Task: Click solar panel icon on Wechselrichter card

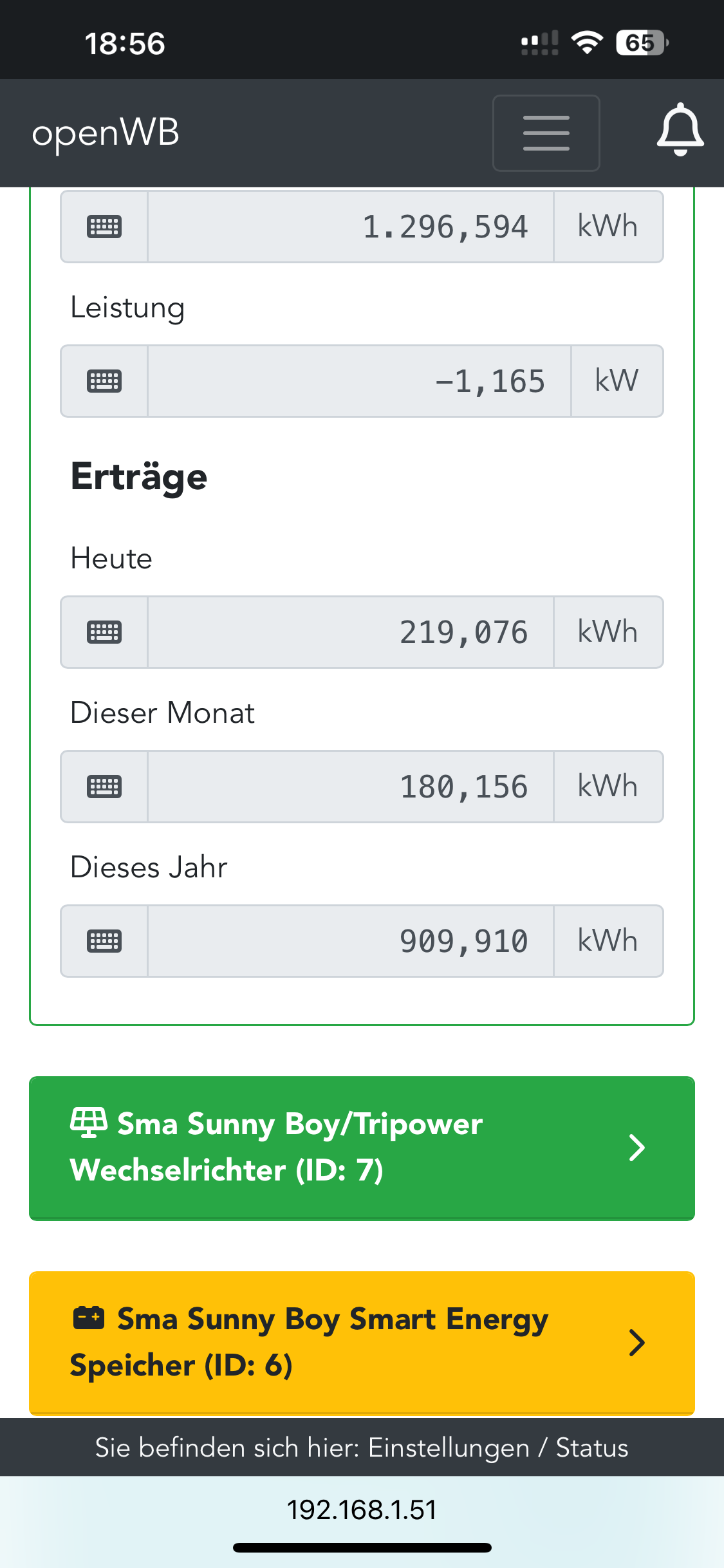Action: pyautogui.click(x=89, y=1123)
